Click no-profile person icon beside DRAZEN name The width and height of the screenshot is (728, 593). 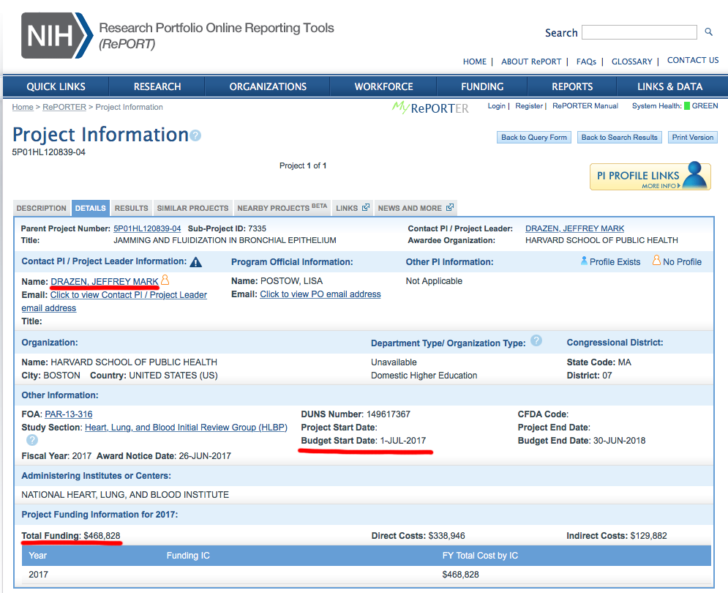pyautogui.click(x=165, y=280)
